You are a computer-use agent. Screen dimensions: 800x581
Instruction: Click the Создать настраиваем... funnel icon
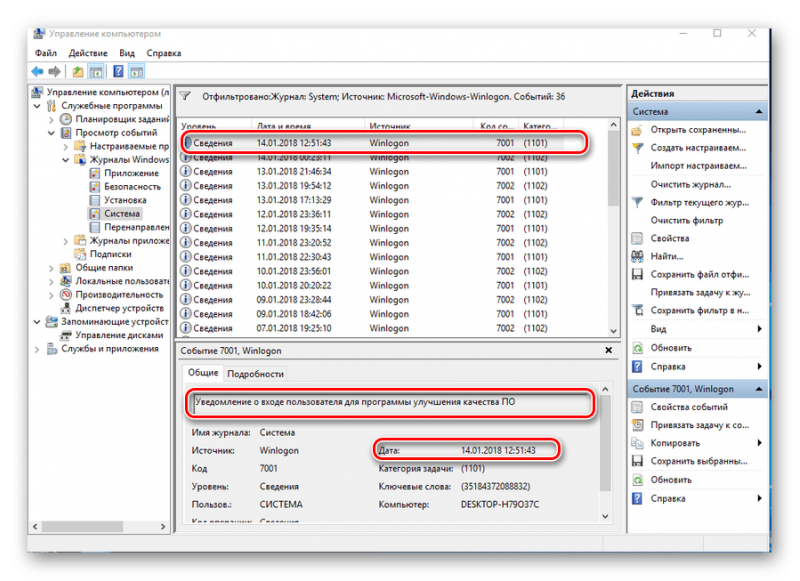coord(637,148)
